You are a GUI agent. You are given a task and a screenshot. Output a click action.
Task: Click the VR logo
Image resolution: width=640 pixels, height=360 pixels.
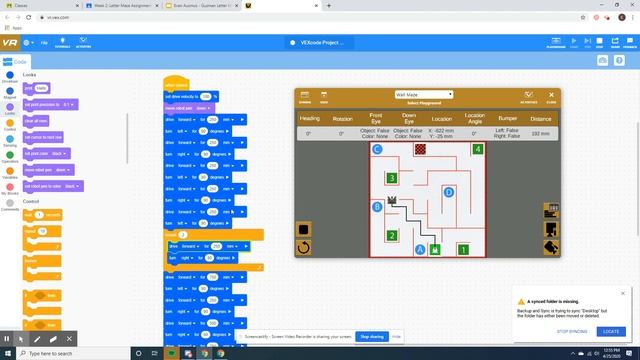tap(10, 42)
